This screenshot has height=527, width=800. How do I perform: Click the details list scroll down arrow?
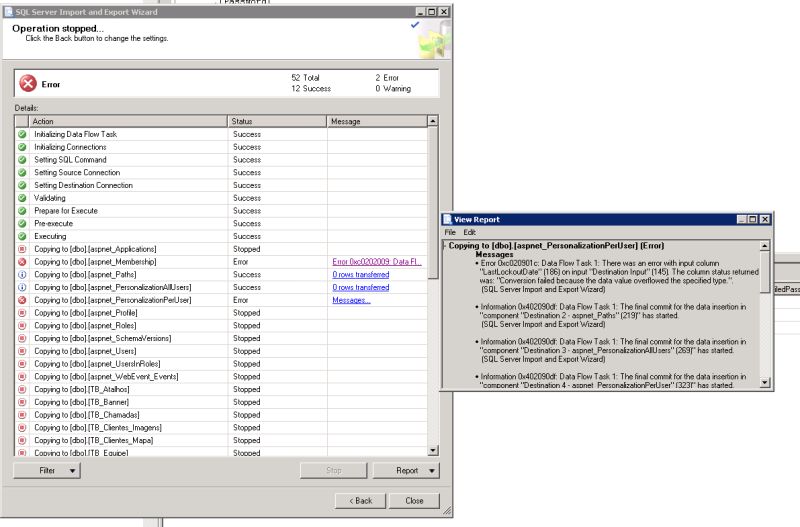433,450
